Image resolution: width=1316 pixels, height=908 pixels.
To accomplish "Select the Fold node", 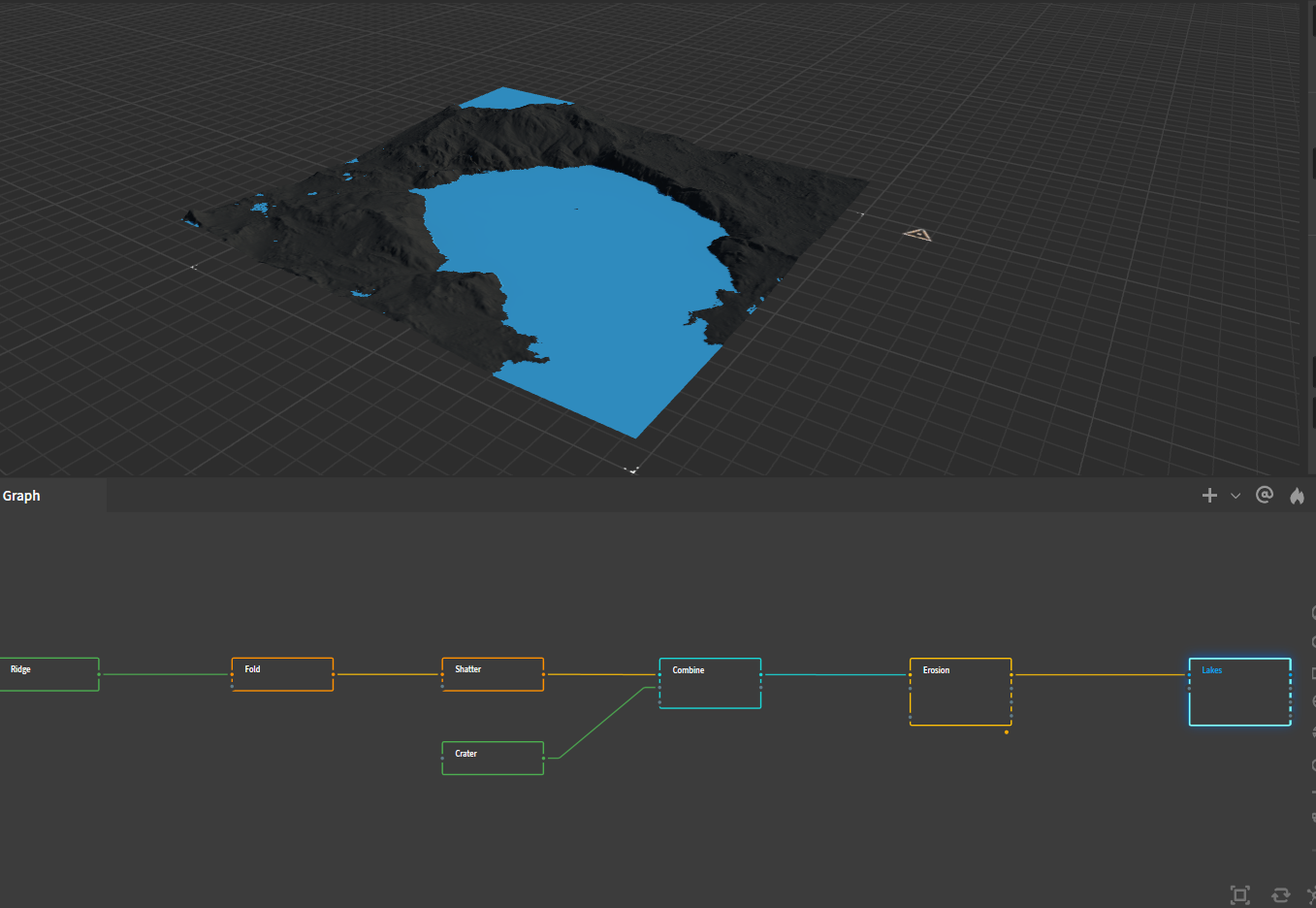I will pos(282,673).
